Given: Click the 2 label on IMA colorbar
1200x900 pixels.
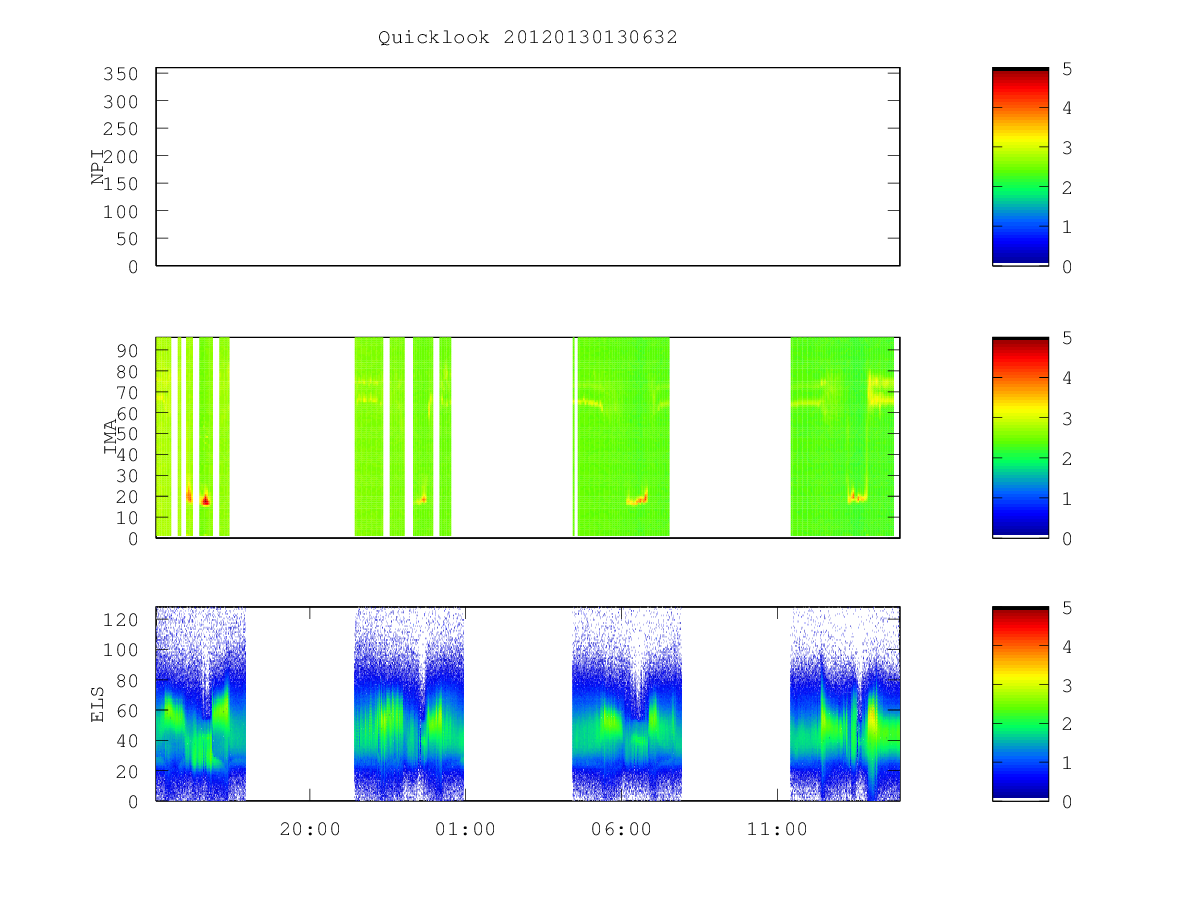Looking at the screenshot, I should [x=1067, y=458].
